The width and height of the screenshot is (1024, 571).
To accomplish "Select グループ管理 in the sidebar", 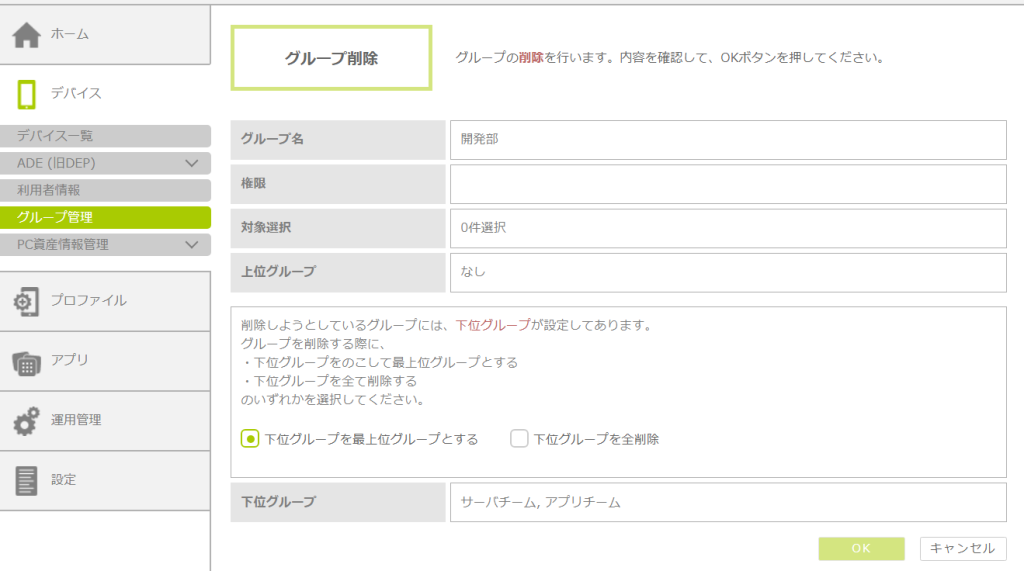I will (x=105, y=217).
